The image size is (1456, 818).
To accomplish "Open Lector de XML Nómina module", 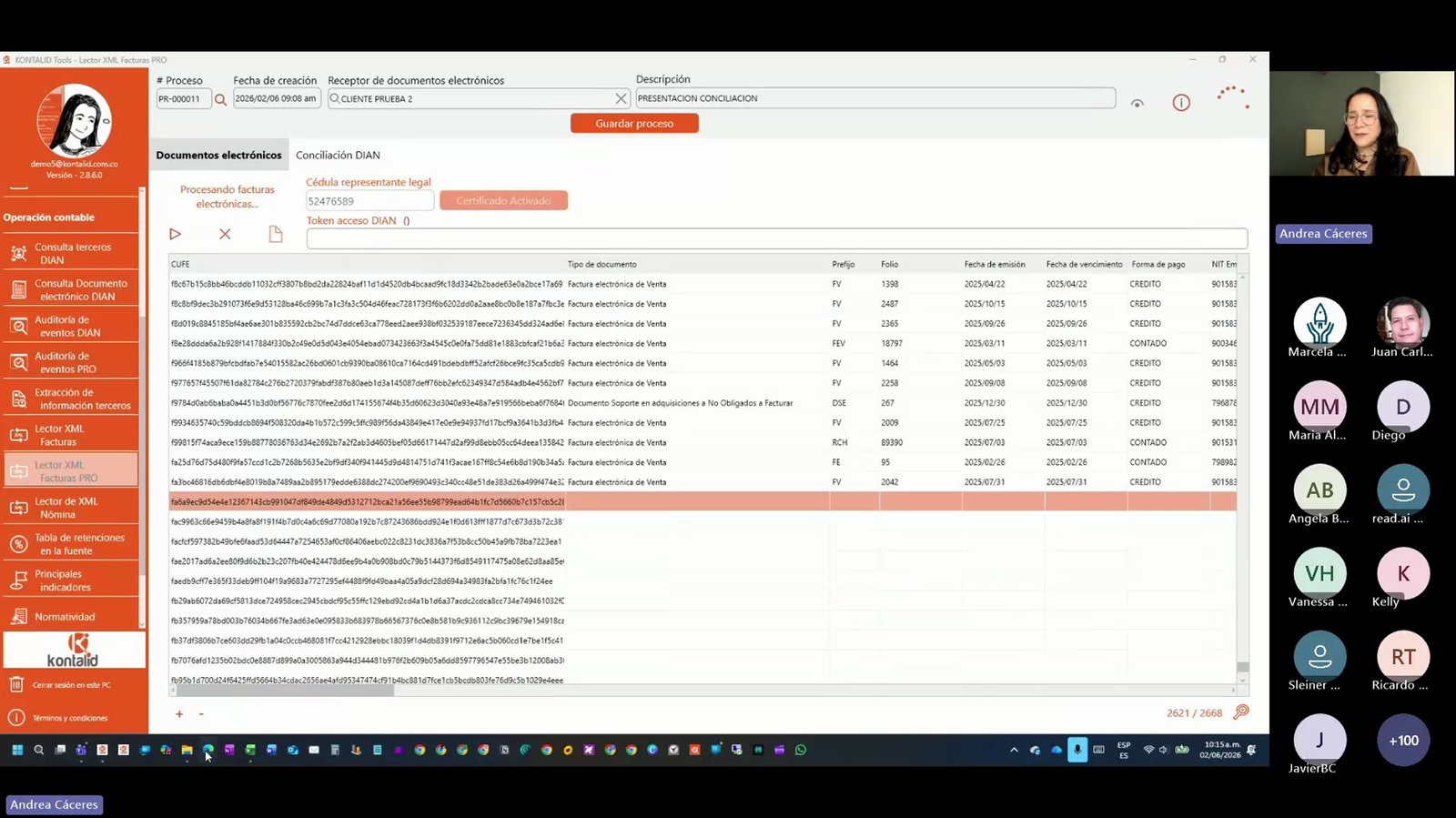I will point(71,508).
